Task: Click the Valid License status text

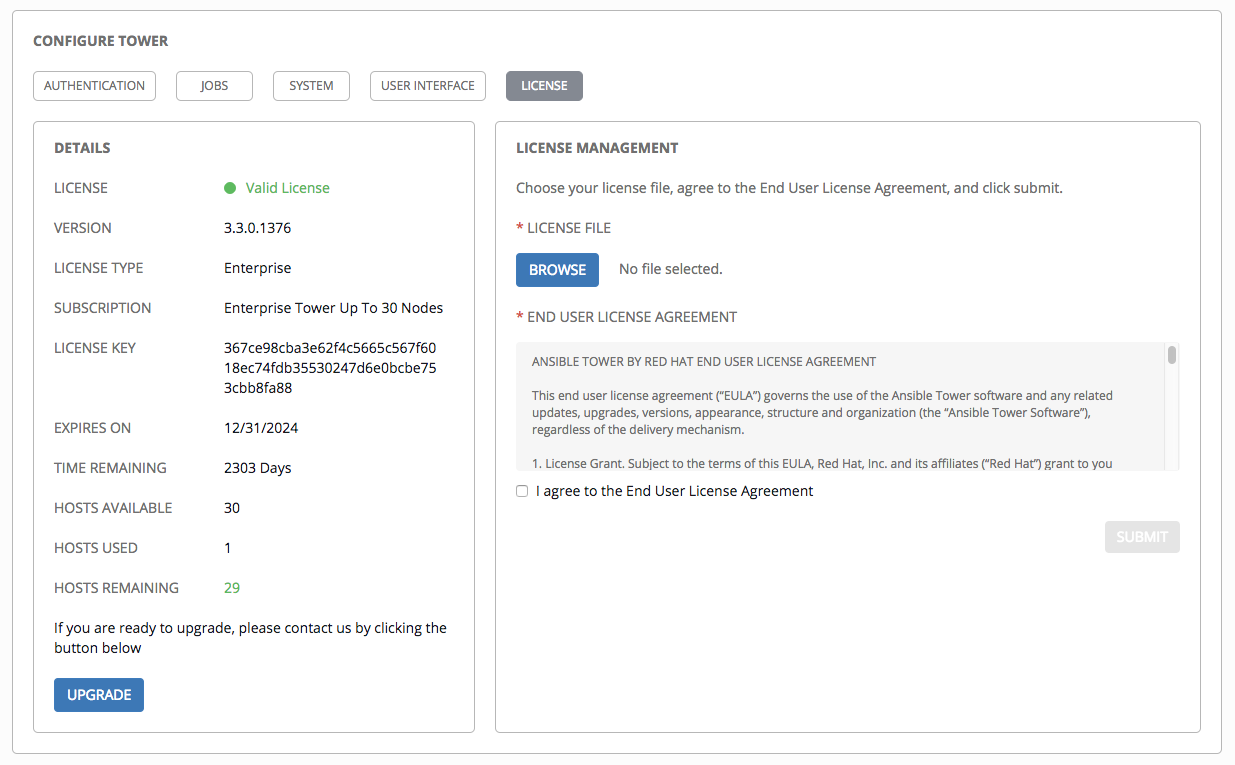Action: point(288,188)
